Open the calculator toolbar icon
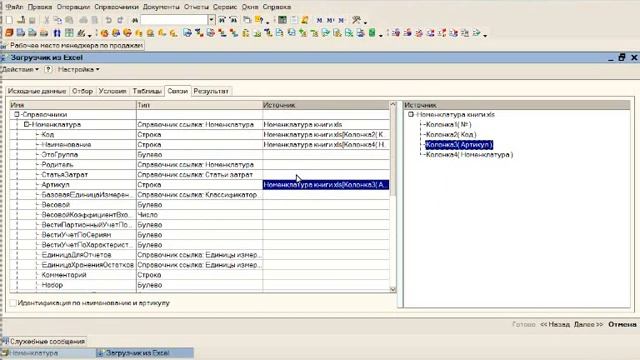This screenshot has width=640, height=360. pos(282,20)
